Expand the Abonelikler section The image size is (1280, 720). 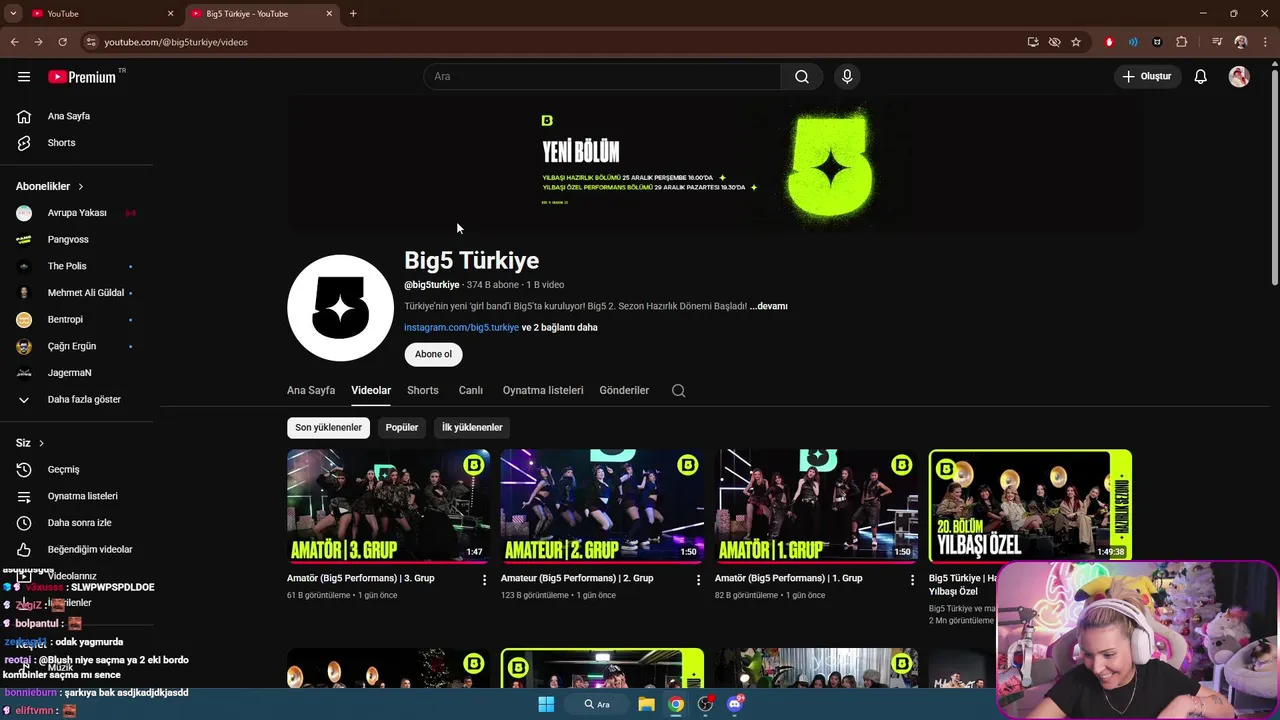click(x=50, y=186)
